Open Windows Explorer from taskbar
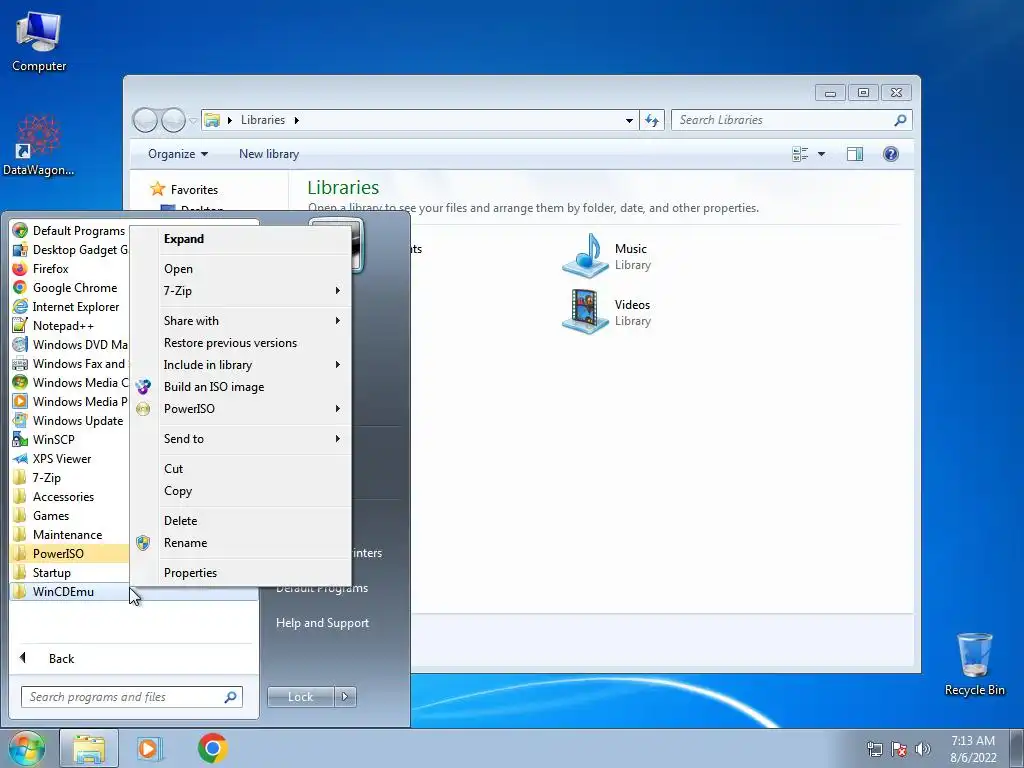The width and height of the screenshot is (1024, 768). pos(89,748)
